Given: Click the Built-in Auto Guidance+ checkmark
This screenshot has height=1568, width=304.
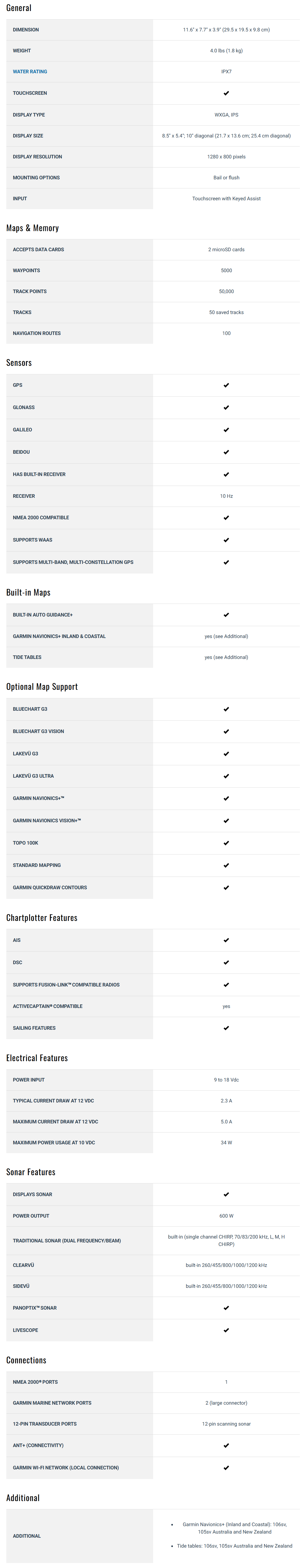Looking at the screenshot, I should point(226,615).
